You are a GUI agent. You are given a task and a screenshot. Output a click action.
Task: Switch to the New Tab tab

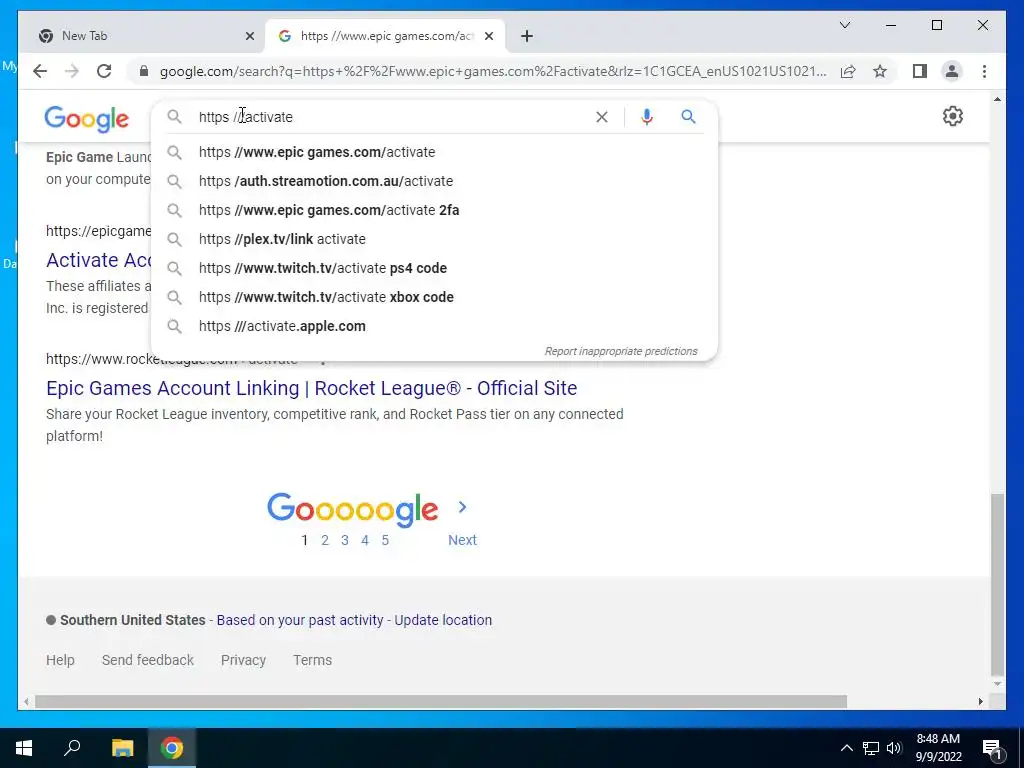(x=142, y=36)
